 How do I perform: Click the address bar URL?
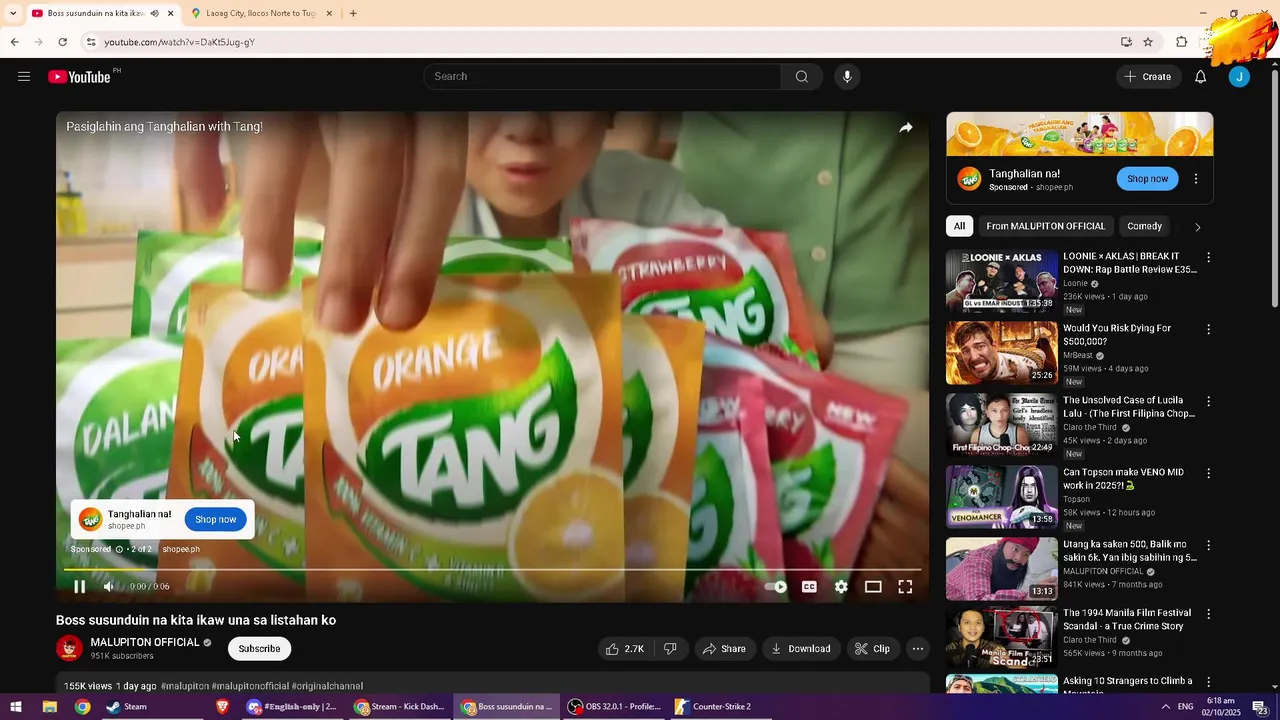[180, 42]
